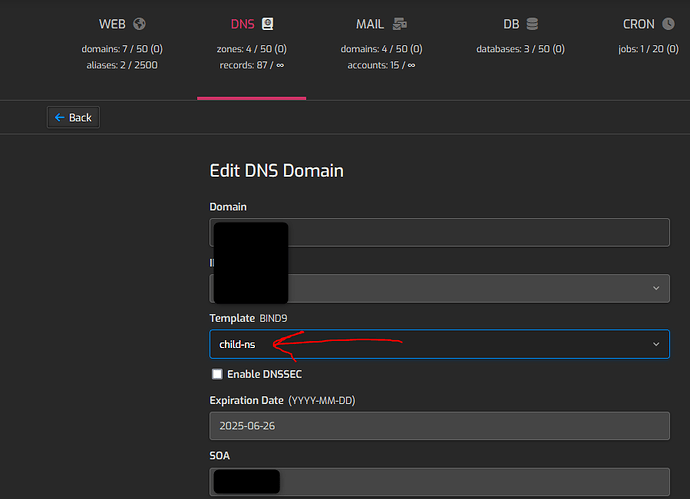The image size is (690, 499).
Task: Click the clock icon beside CRON
Action: click(x=668, y=24)
